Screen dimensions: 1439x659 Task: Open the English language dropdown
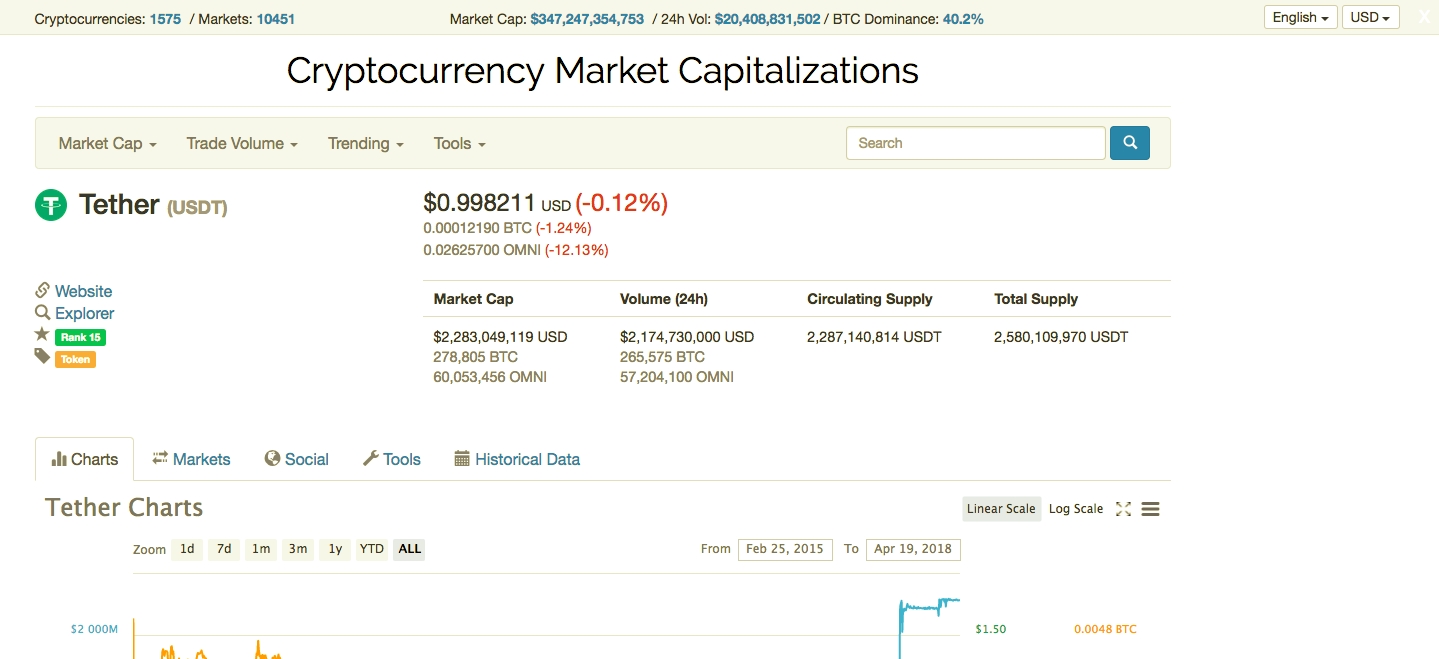pyautogui.click(x=1300, y=17)
